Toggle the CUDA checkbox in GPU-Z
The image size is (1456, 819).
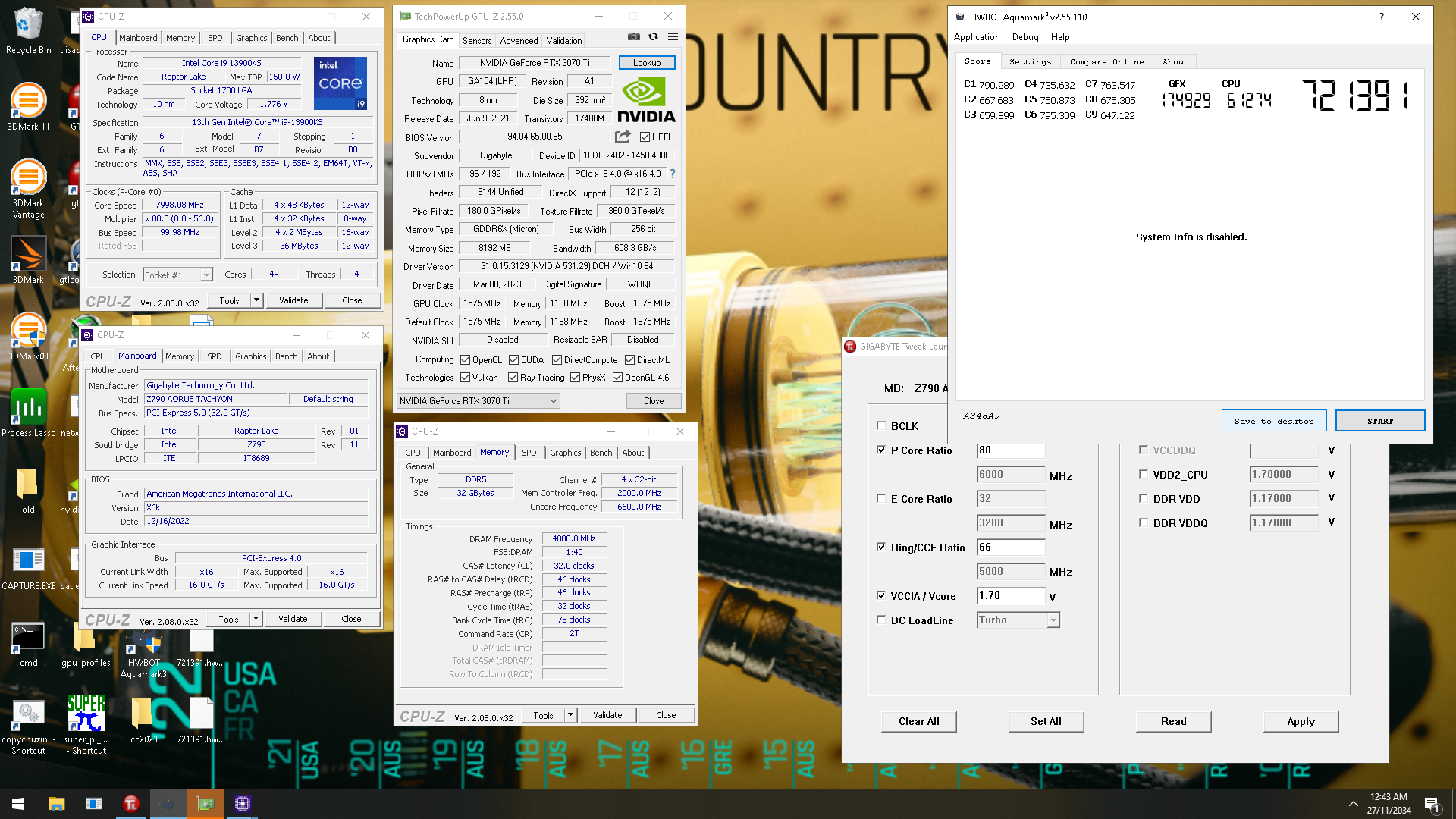[x=513, y=360]
